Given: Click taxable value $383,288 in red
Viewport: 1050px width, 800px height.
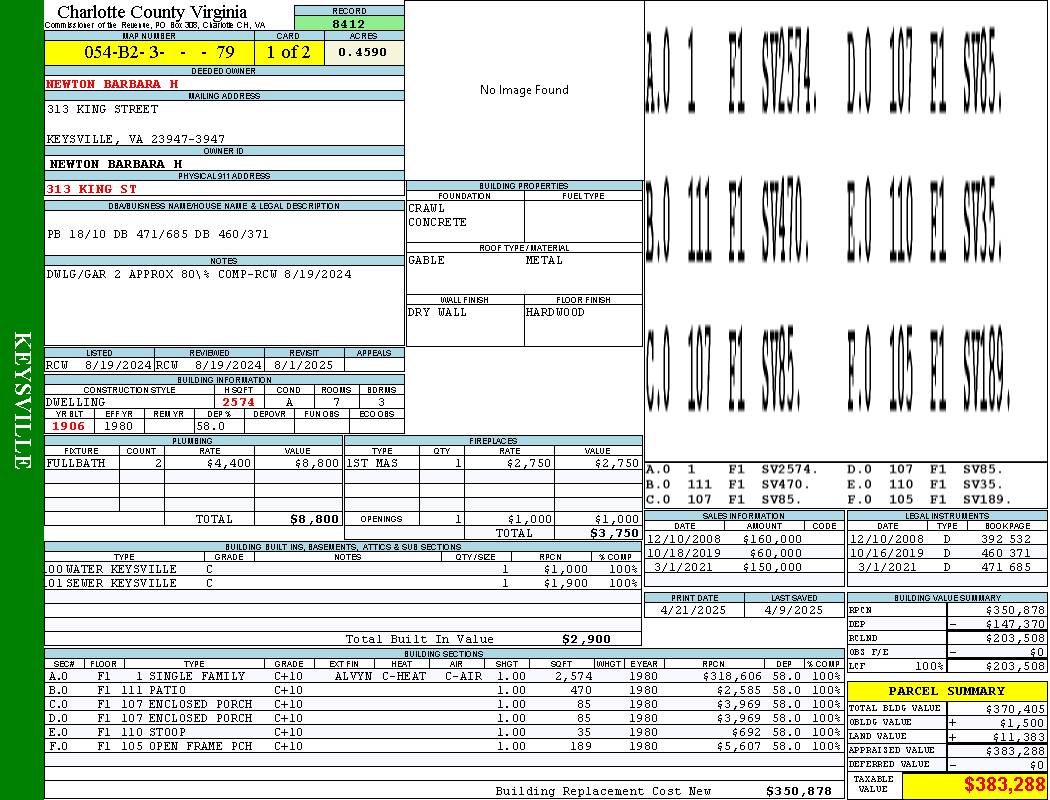Looking at the screenshot, I should 1004,785.
